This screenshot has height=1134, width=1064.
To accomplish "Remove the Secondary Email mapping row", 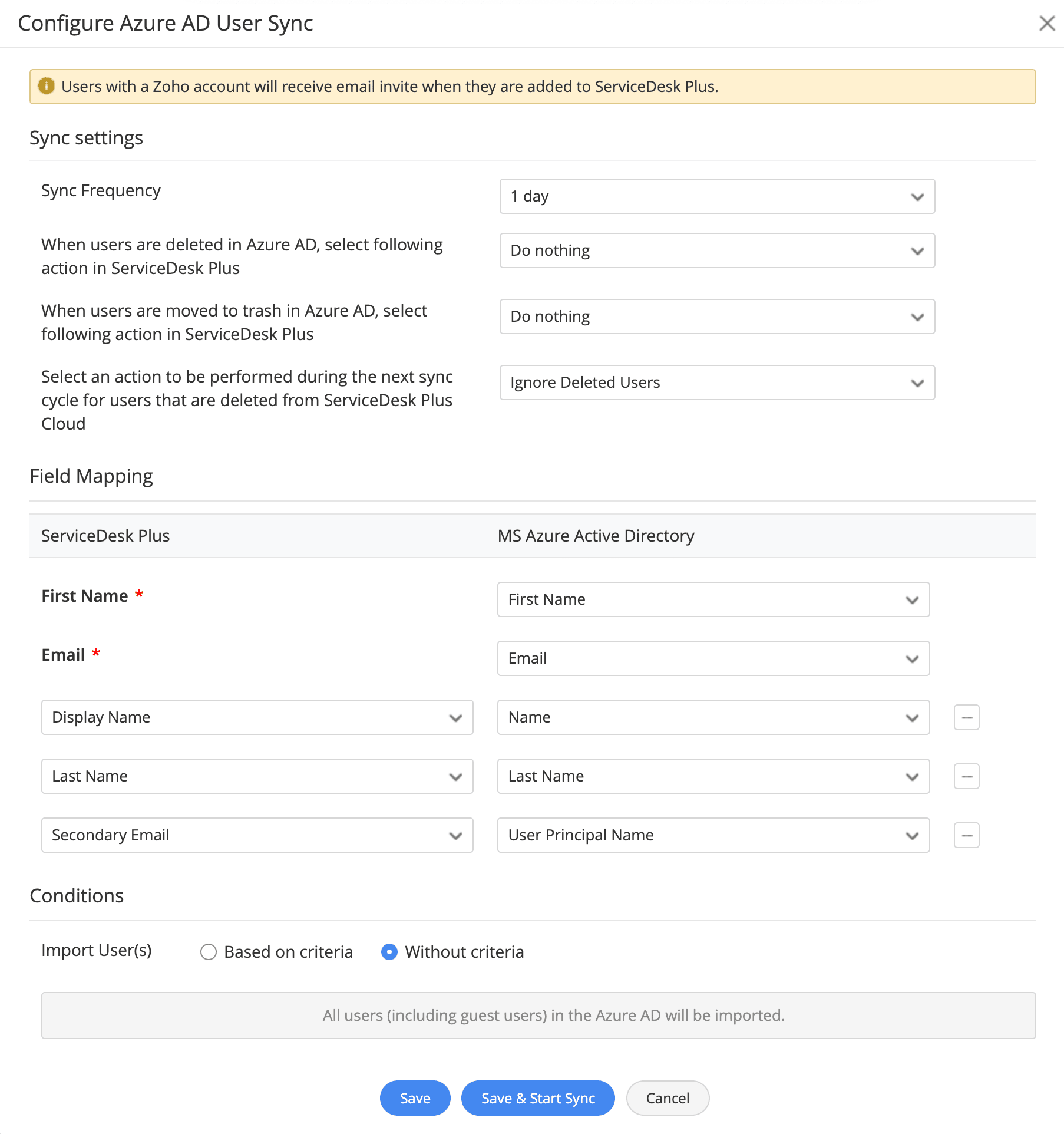I will pyautogui.click(x=966, y=835).
